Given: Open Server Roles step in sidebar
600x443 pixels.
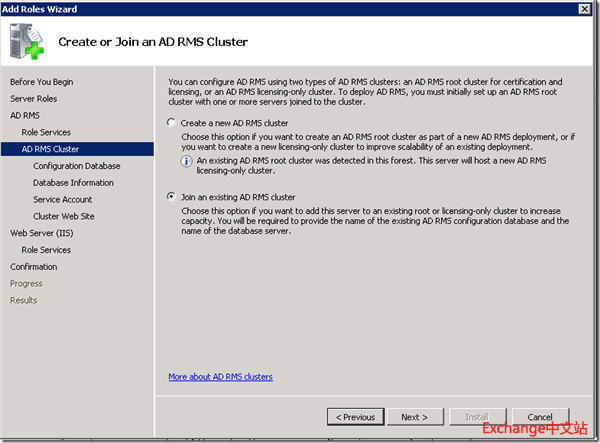Looking at the screenshot, I should 33,99.
